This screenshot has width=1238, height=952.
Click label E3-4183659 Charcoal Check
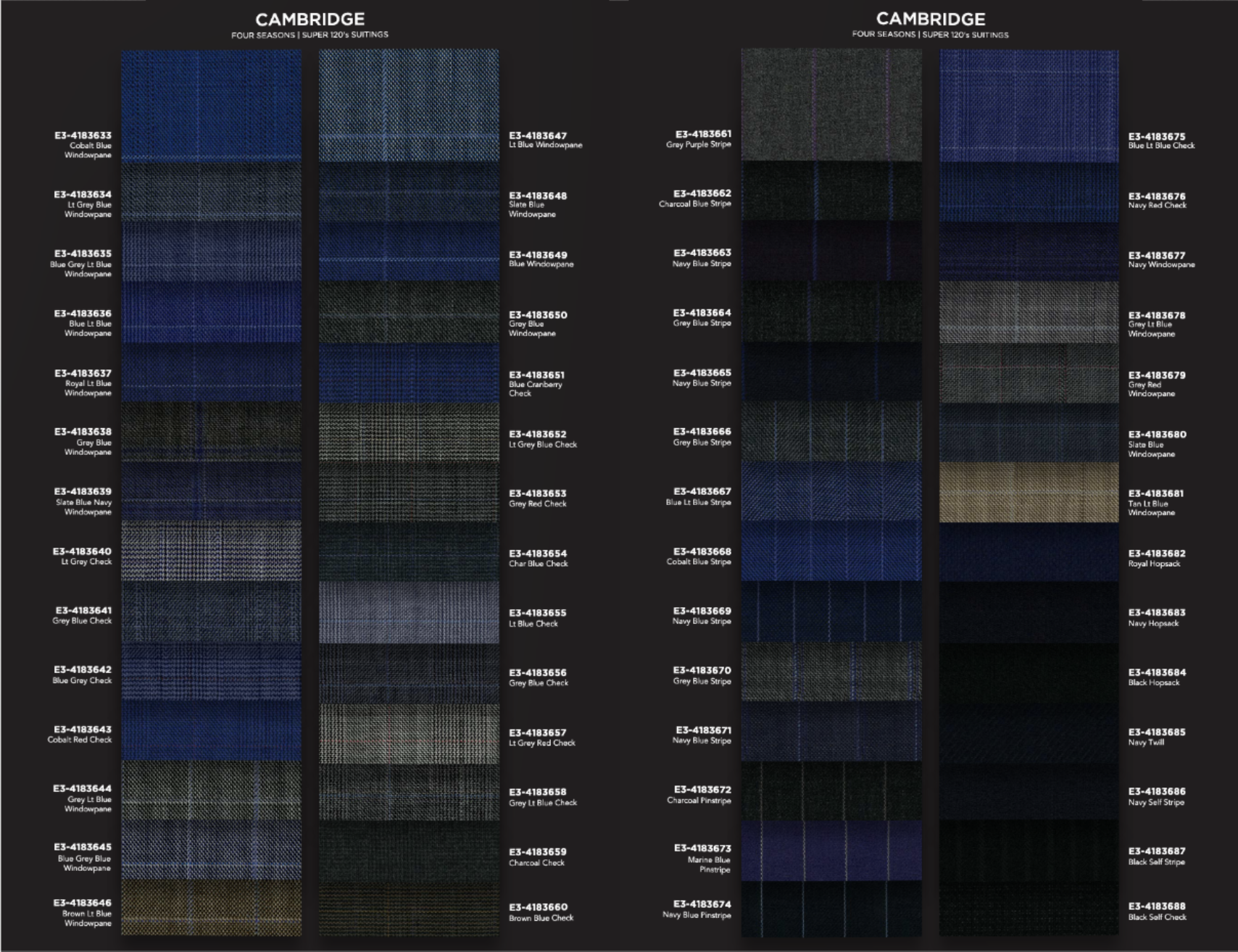point(538,857)
